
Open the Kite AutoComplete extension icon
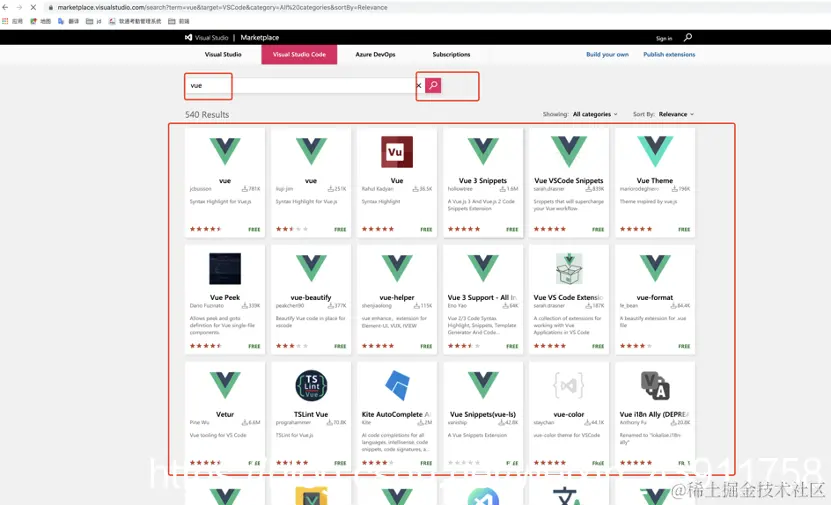pos(397,386)
